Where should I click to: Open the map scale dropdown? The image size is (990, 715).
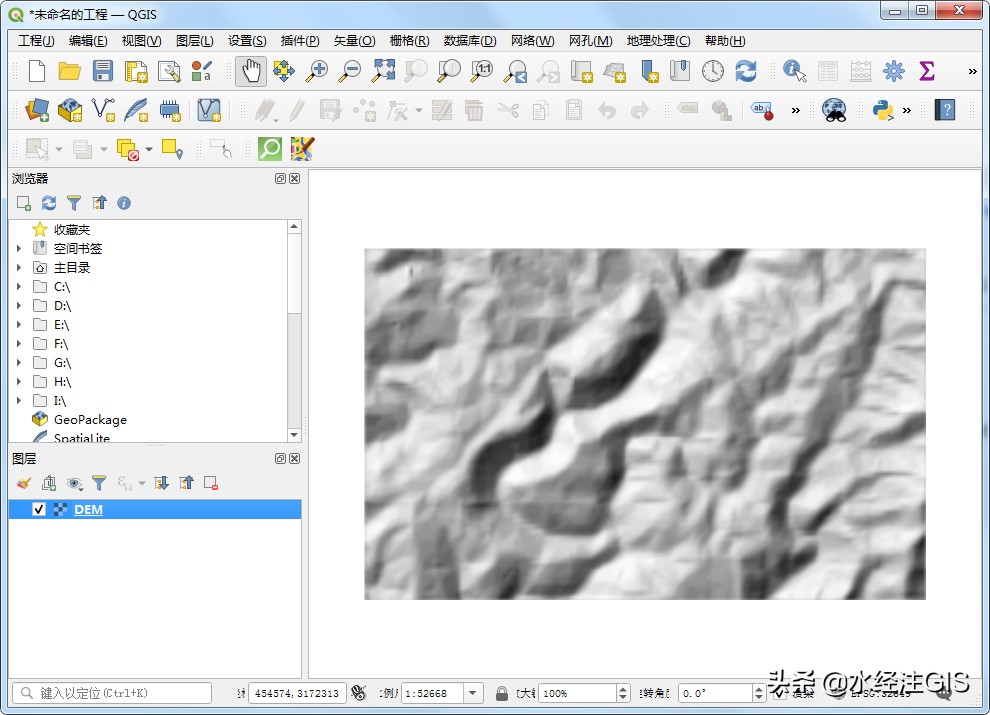(x=473, y=693)
